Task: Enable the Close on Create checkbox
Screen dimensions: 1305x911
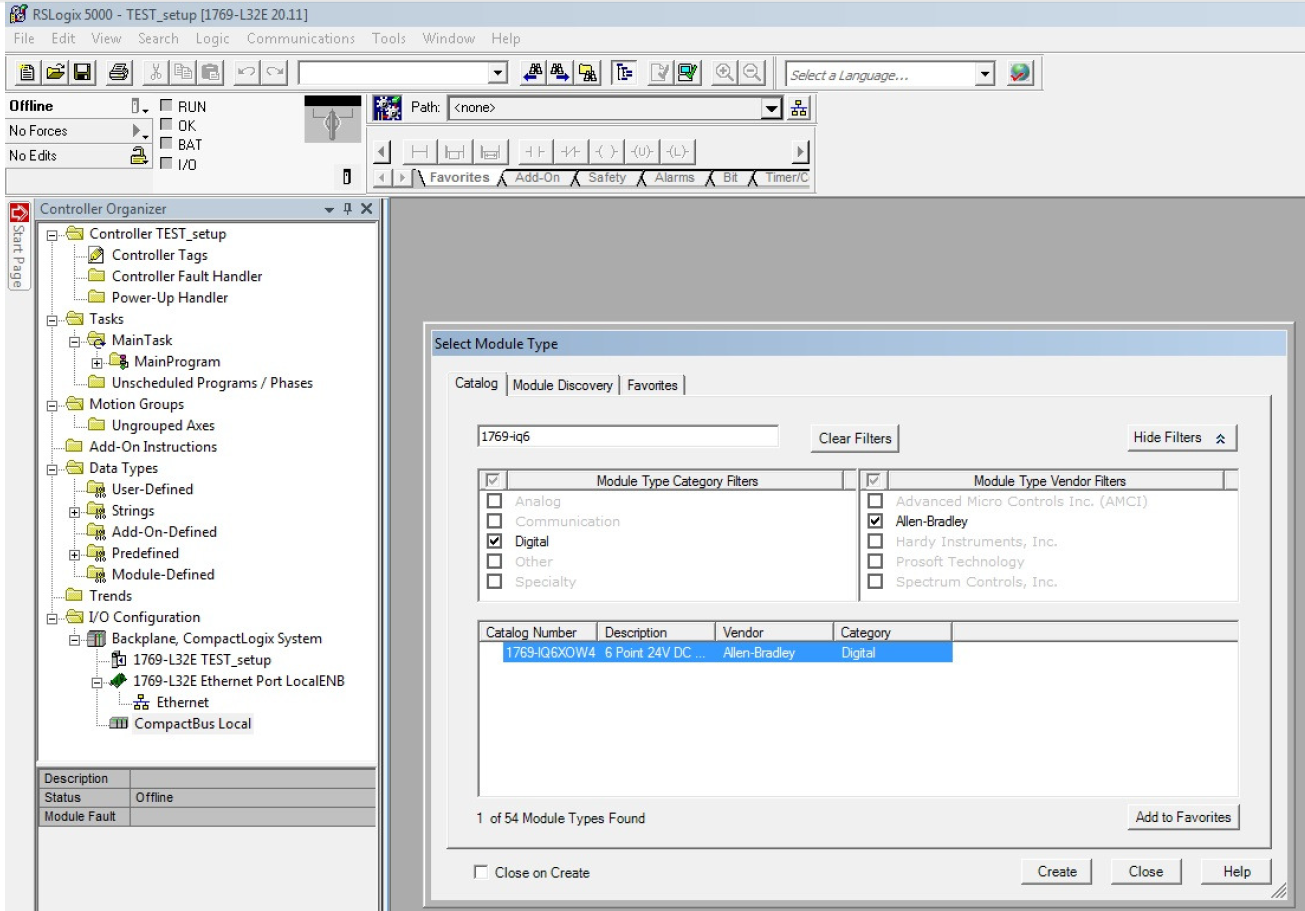Action: click(482, 873)
